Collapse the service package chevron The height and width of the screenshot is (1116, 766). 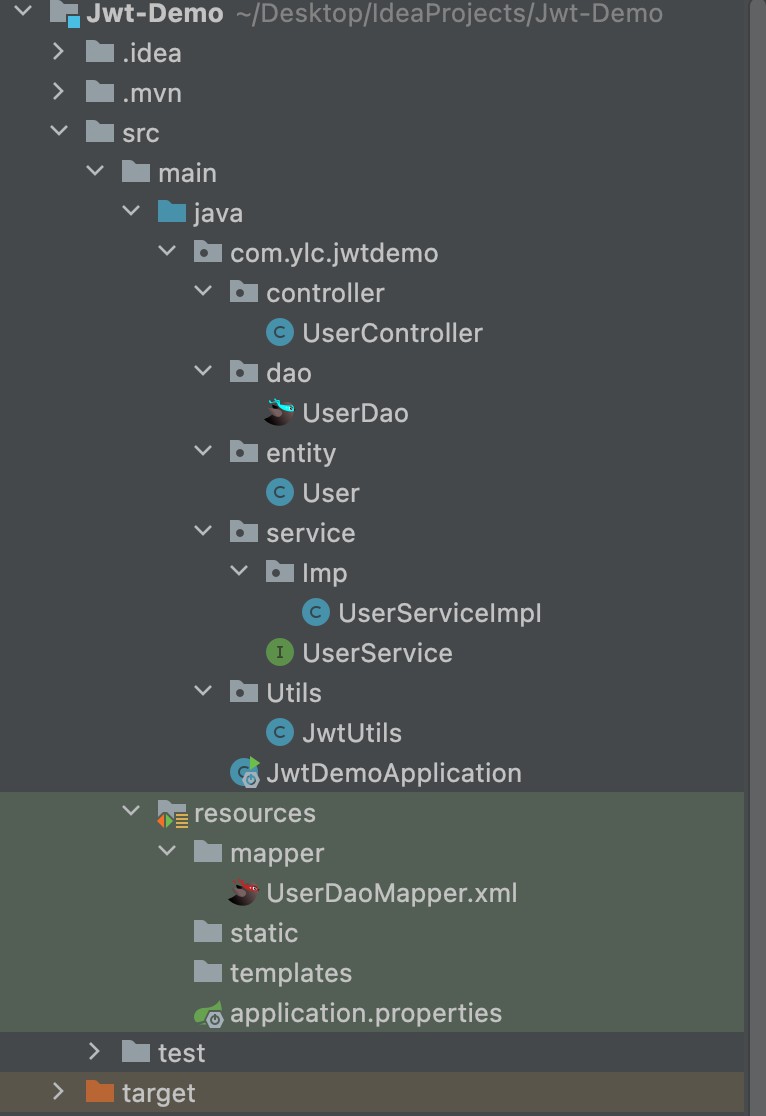(x=203, y=532)
